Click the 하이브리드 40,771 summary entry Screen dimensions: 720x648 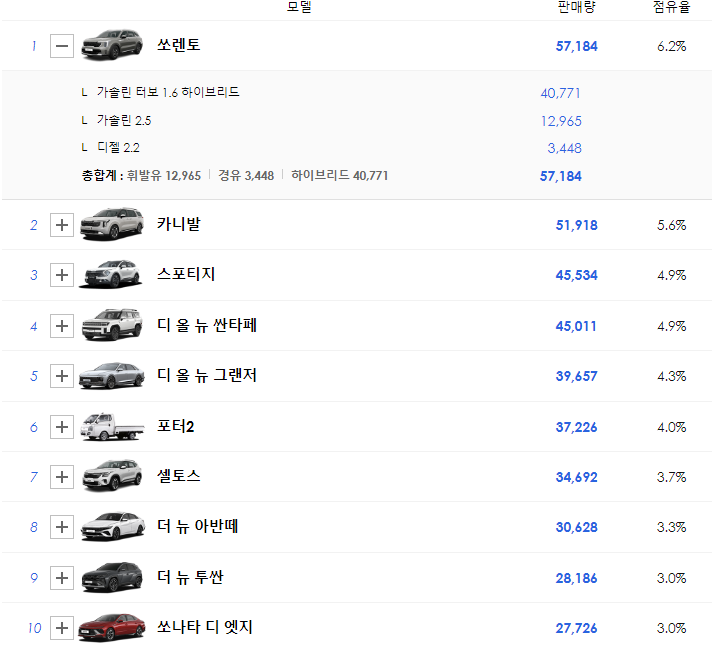coord(340,175)
